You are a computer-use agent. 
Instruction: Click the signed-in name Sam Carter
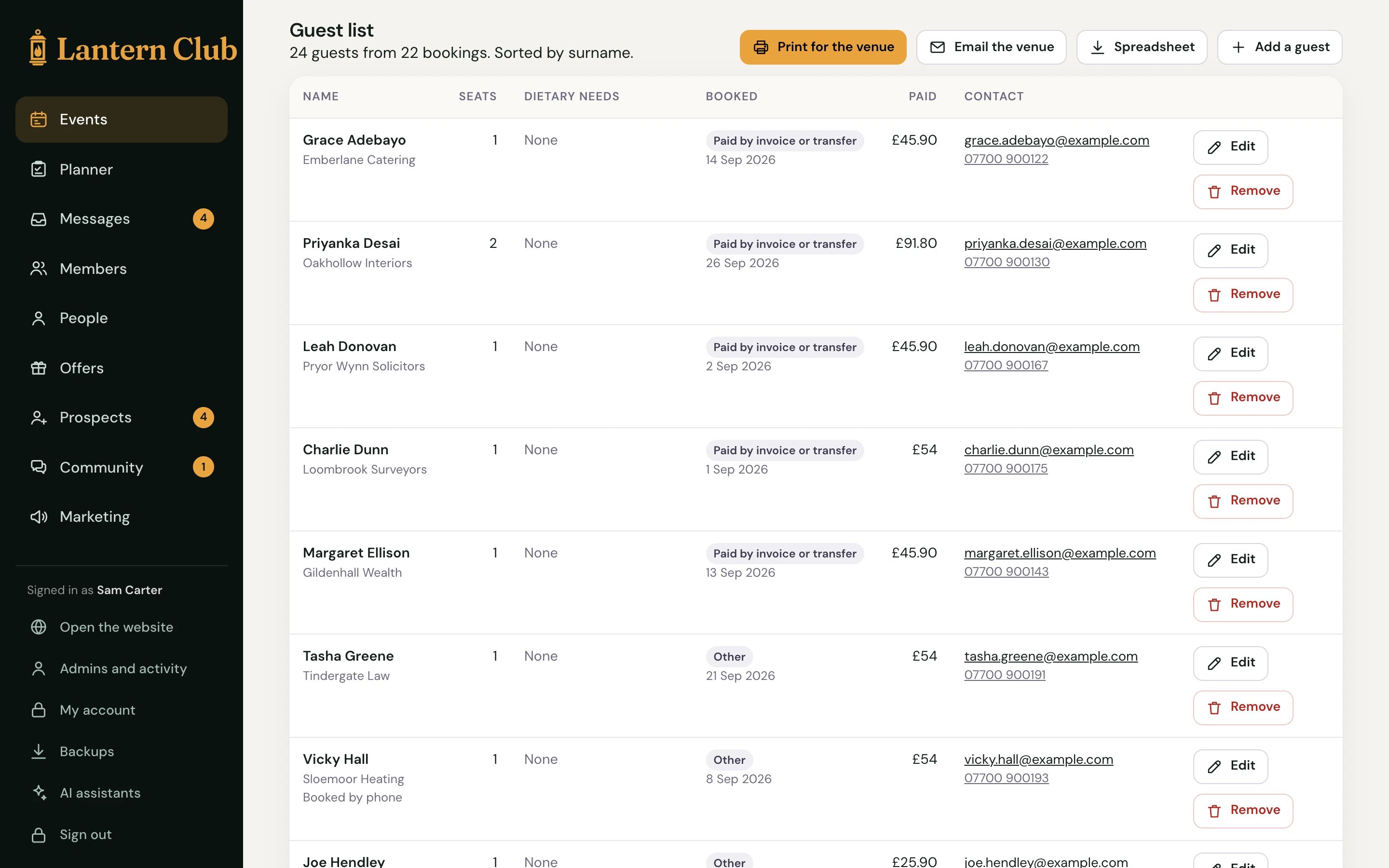[129, 590]
